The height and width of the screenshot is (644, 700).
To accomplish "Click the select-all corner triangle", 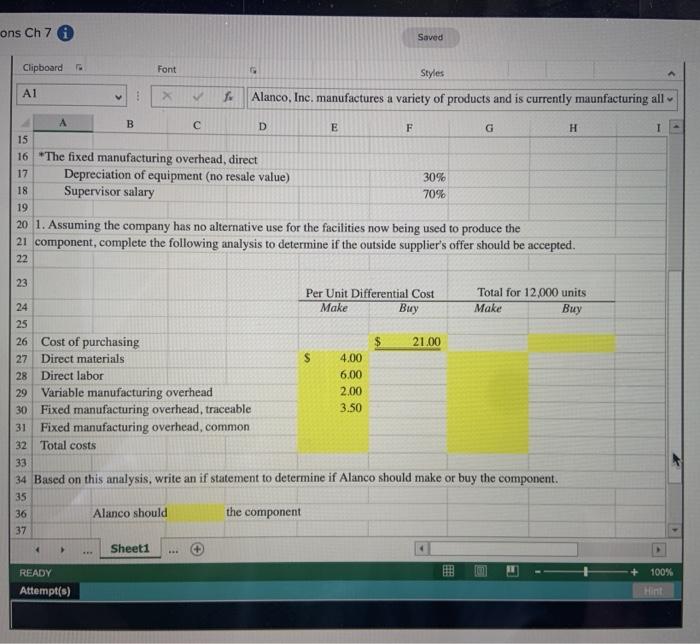I will [25, 122].
